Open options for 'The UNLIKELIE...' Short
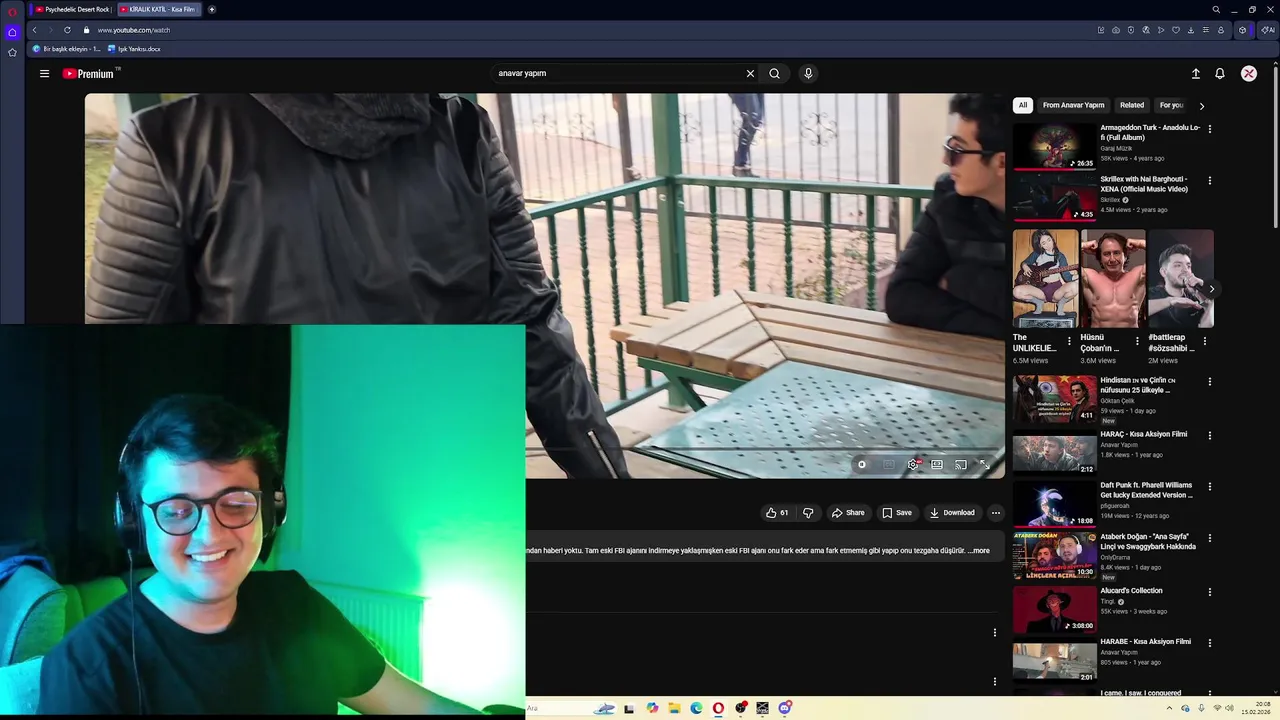The image size is (1280, 720). tap(1069, 341)
